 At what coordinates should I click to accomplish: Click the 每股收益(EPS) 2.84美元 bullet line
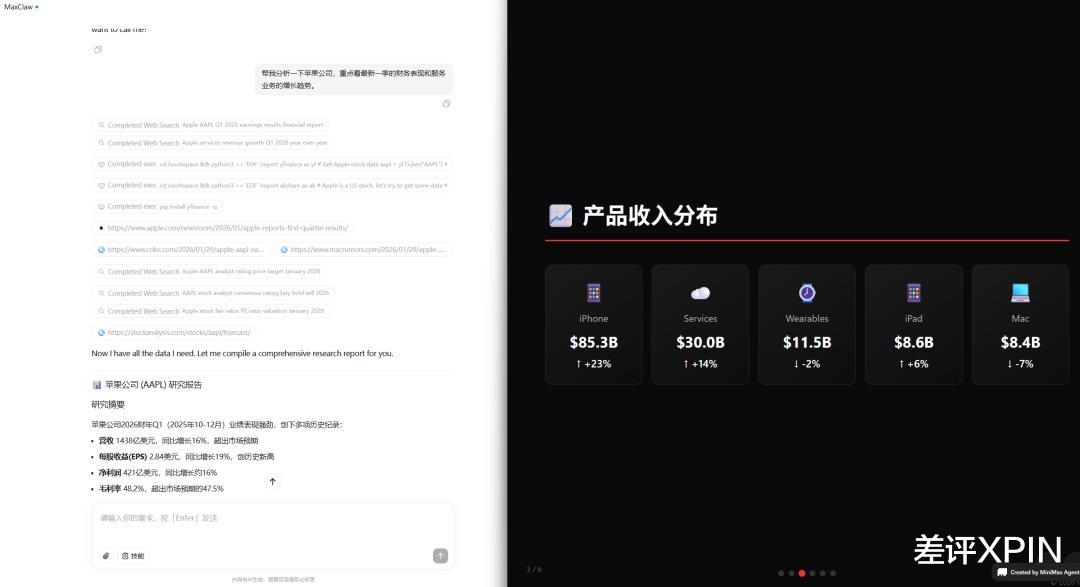coord(186,457)
